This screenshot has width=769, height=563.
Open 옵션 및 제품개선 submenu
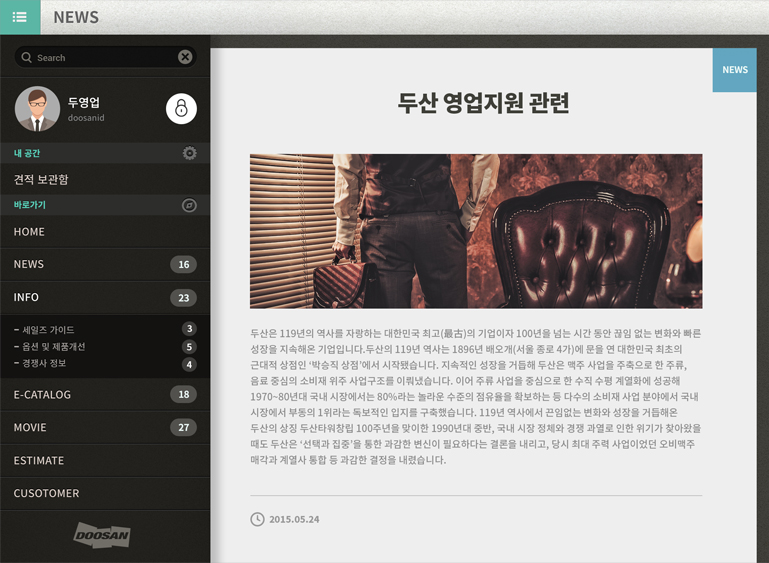point(105,347)
